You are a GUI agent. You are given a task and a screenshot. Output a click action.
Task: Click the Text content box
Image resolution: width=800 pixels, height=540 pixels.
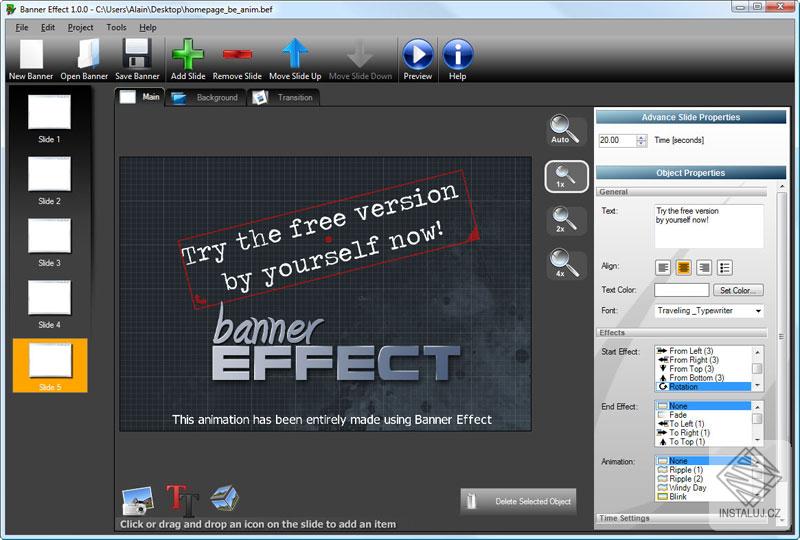[x=709, y=227]
